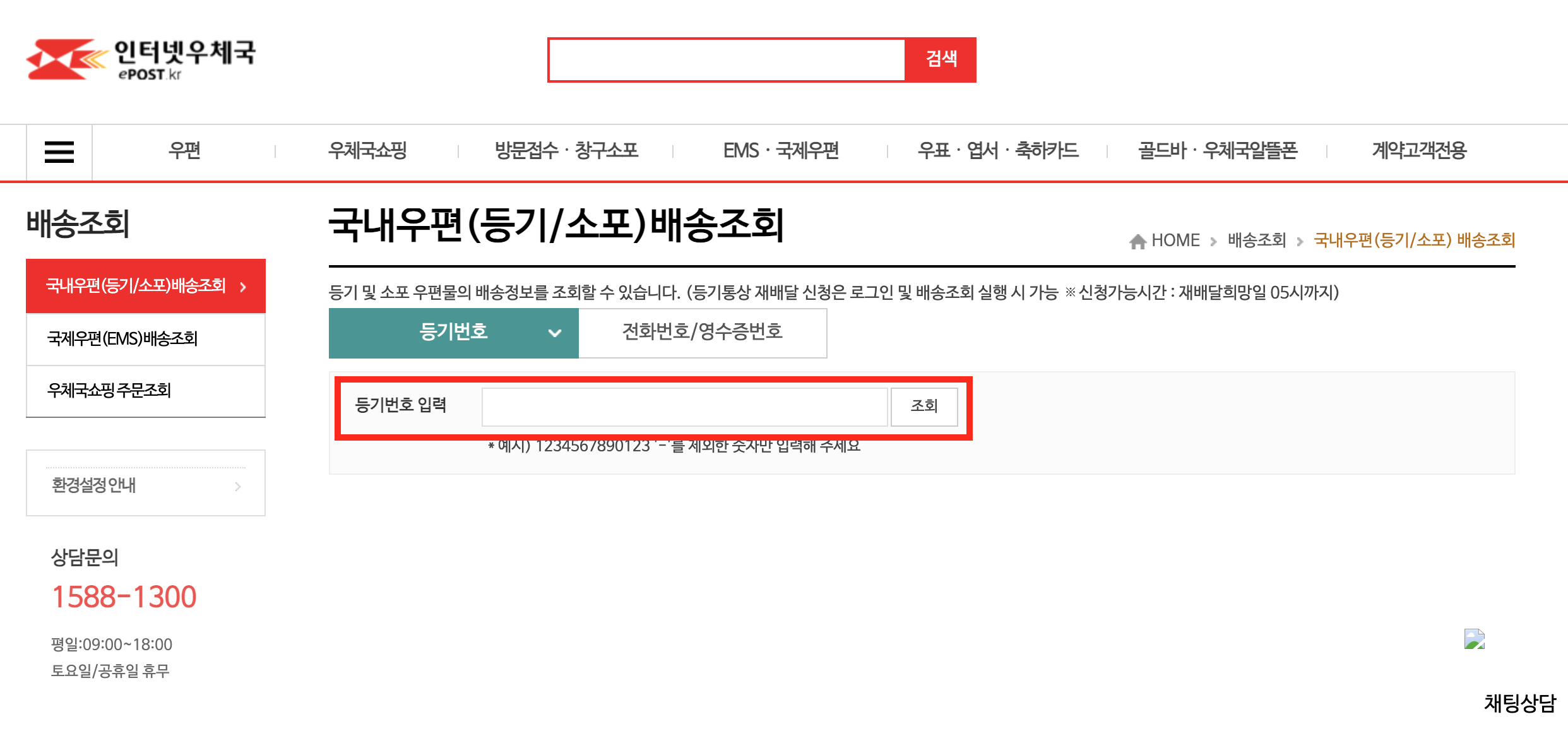Image resolution: width=1568 pixels, height=731 pixels.
Task: Click the 배송조회 breadcrumb link
Action: tap(1256, 241)
